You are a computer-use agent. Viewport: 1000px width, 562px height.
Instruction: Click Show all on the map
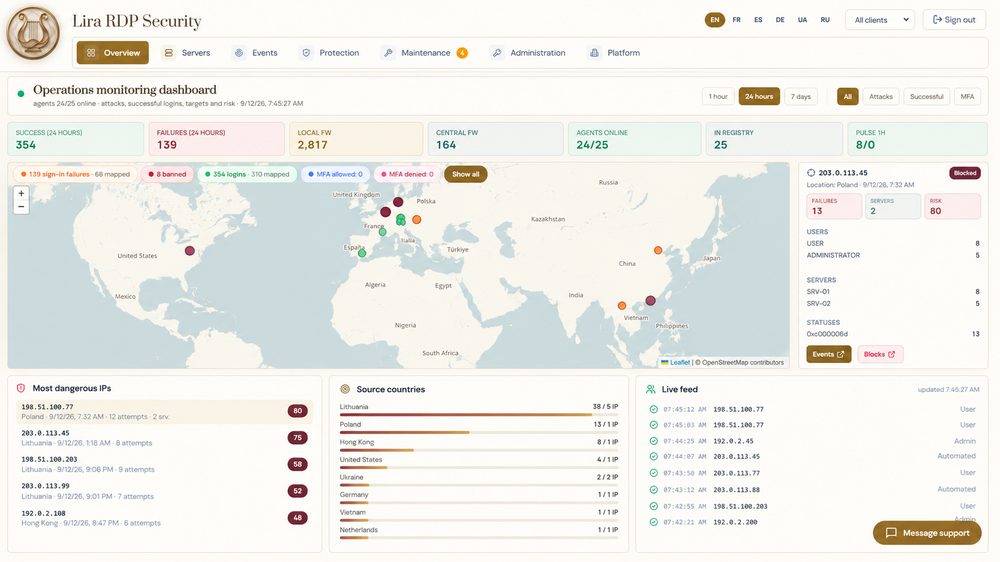466,174
